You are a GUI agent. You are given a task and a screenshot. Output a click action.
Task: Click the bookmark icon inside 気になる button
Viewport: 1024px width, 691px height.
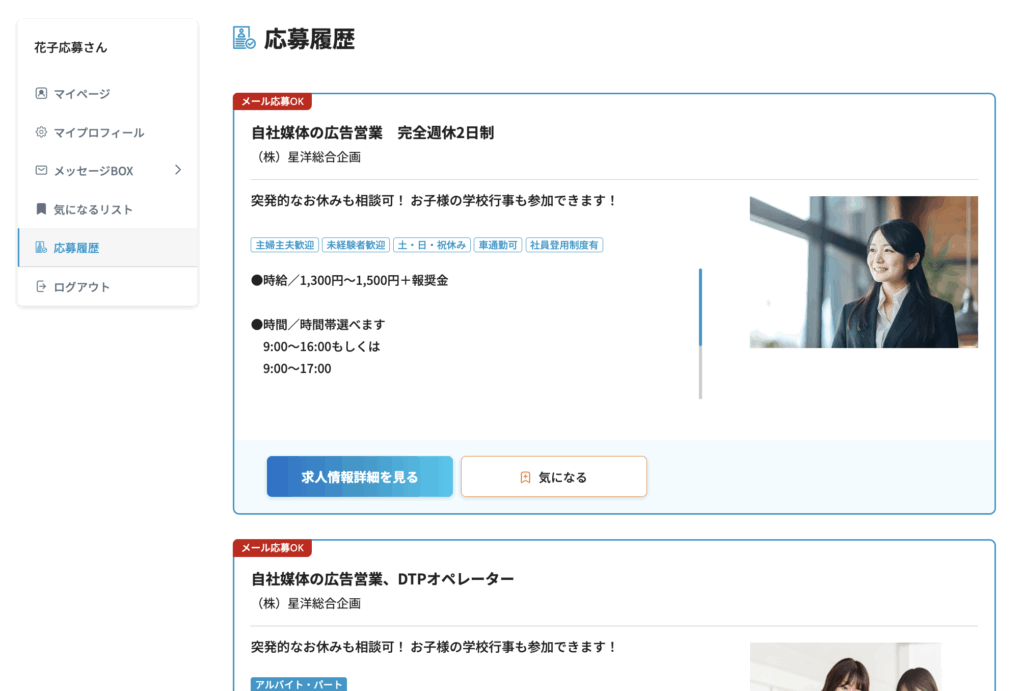pos(525,477)
